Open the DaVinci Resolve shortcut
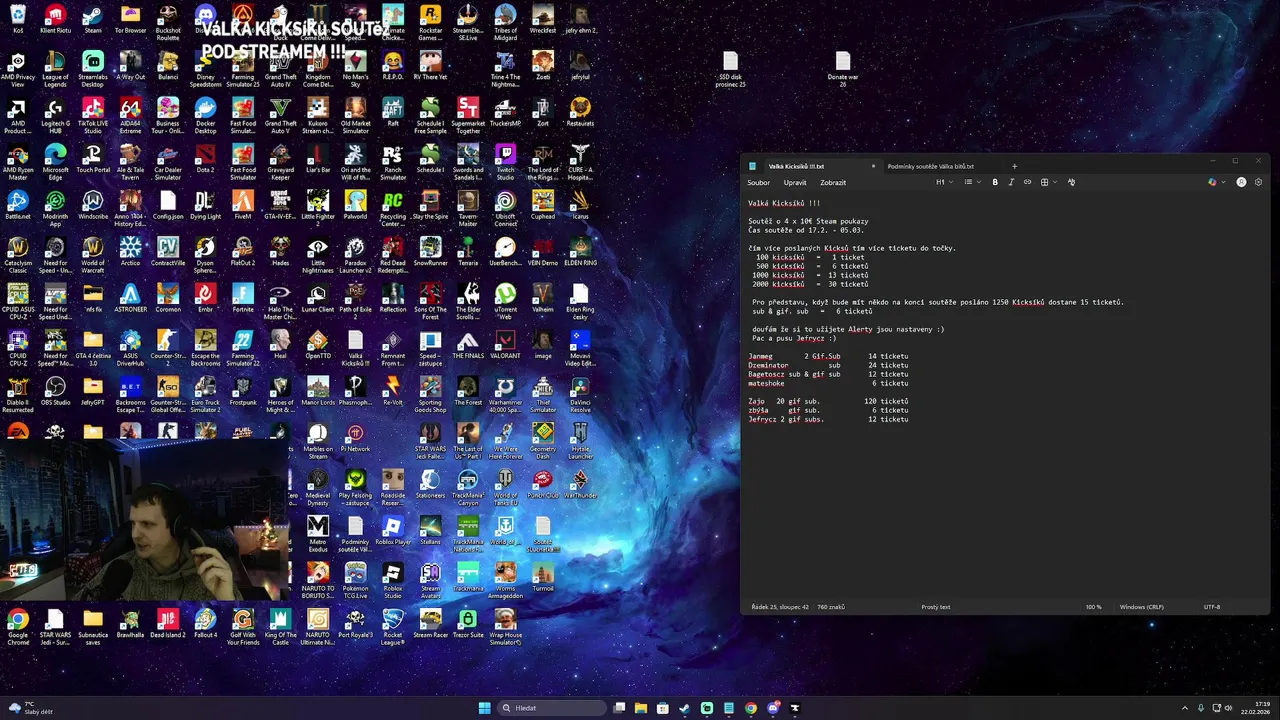This screenshot has height=720, width=1280. [580, 392]
